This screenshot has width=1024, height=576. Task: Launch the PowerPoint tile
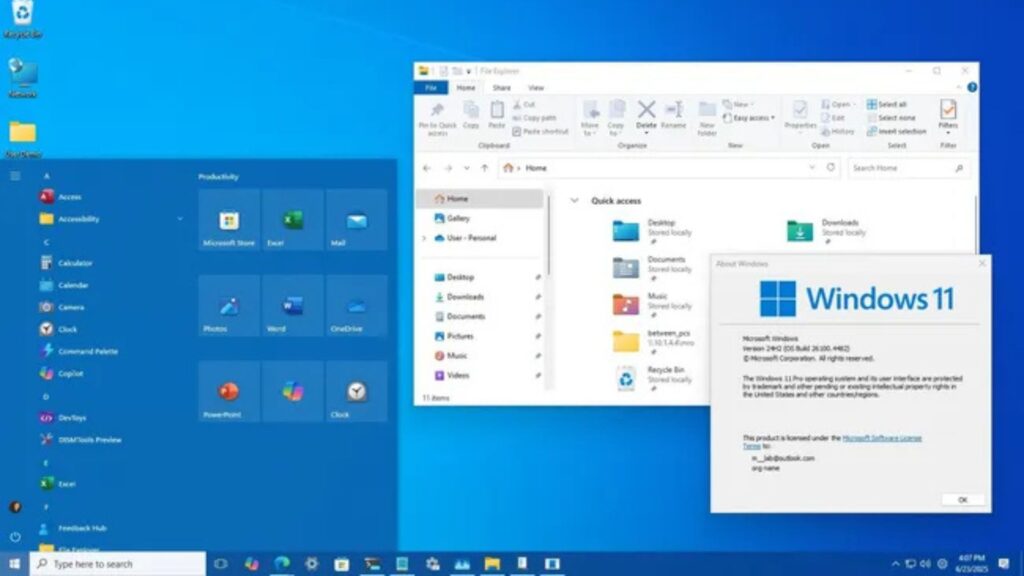pos(229,392)
